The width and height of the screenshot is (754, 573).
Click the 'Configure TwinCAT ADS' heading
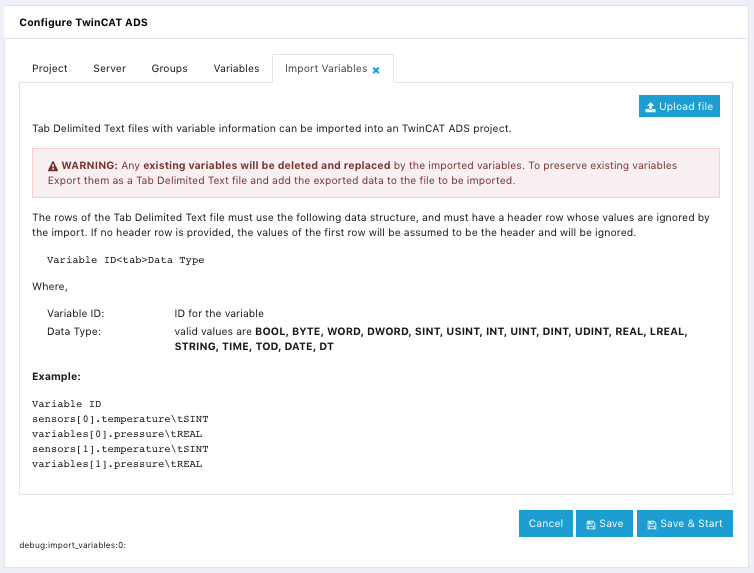coord(84,23)
